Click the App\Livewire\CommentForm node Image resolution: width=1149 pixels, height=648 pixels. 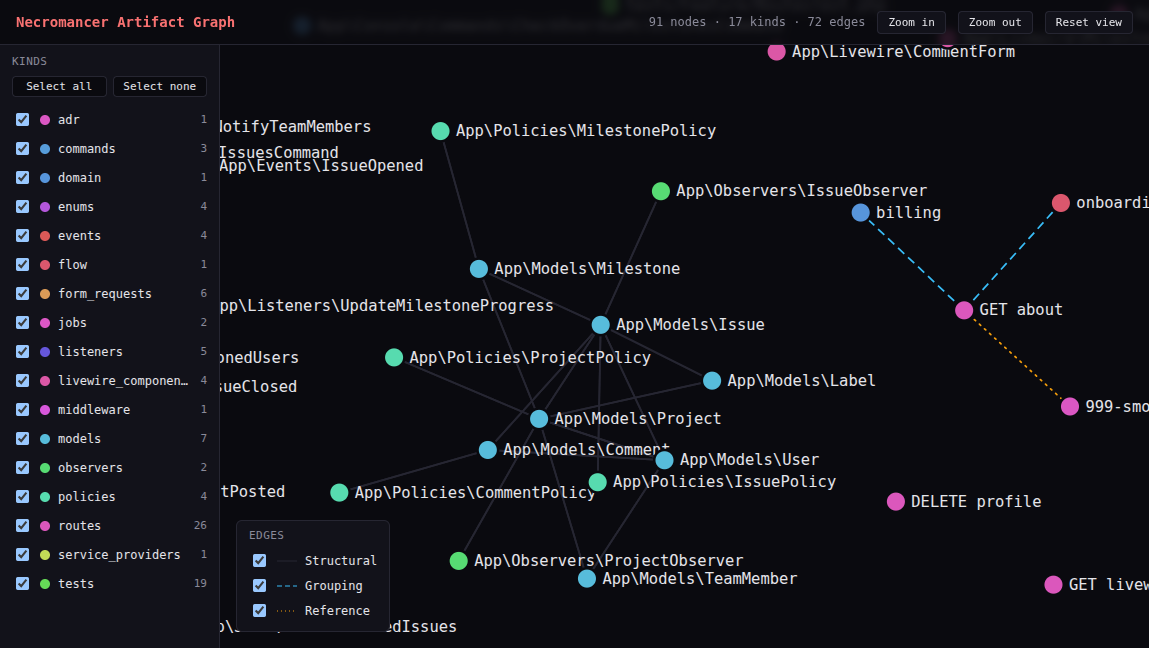[x=776, y=51]
